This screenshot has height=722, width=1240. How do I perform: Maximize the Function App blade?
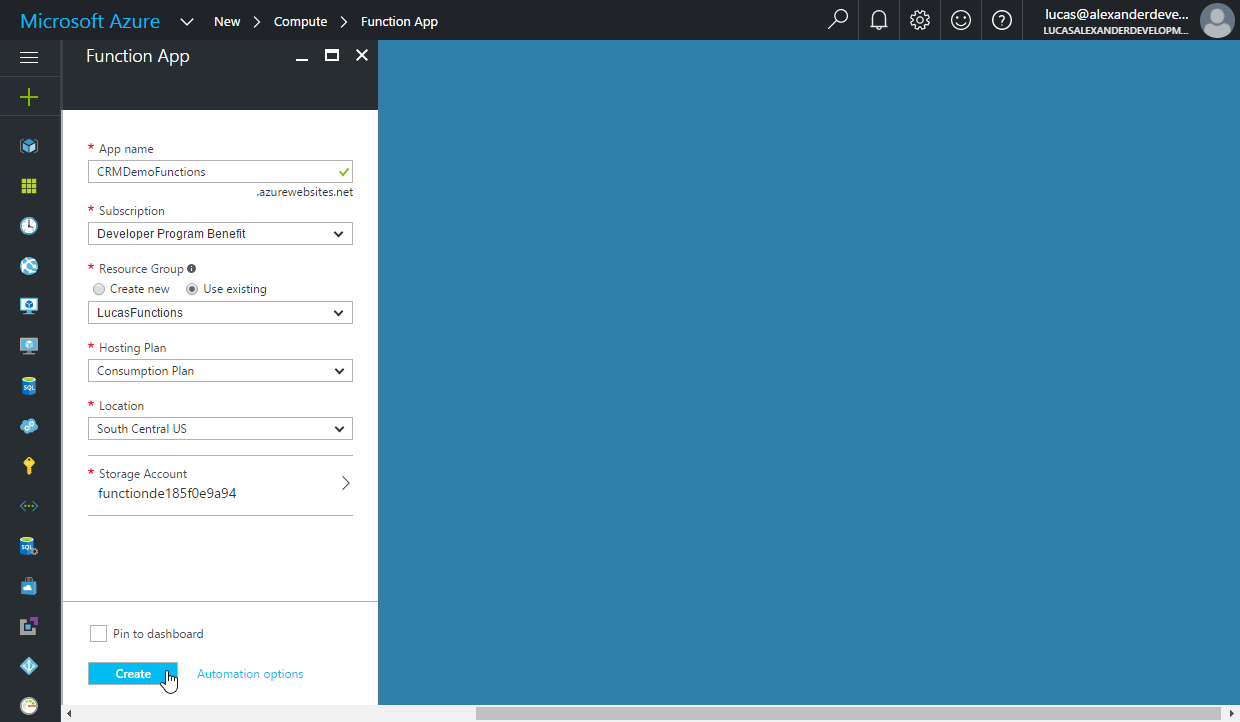(332, 56)
